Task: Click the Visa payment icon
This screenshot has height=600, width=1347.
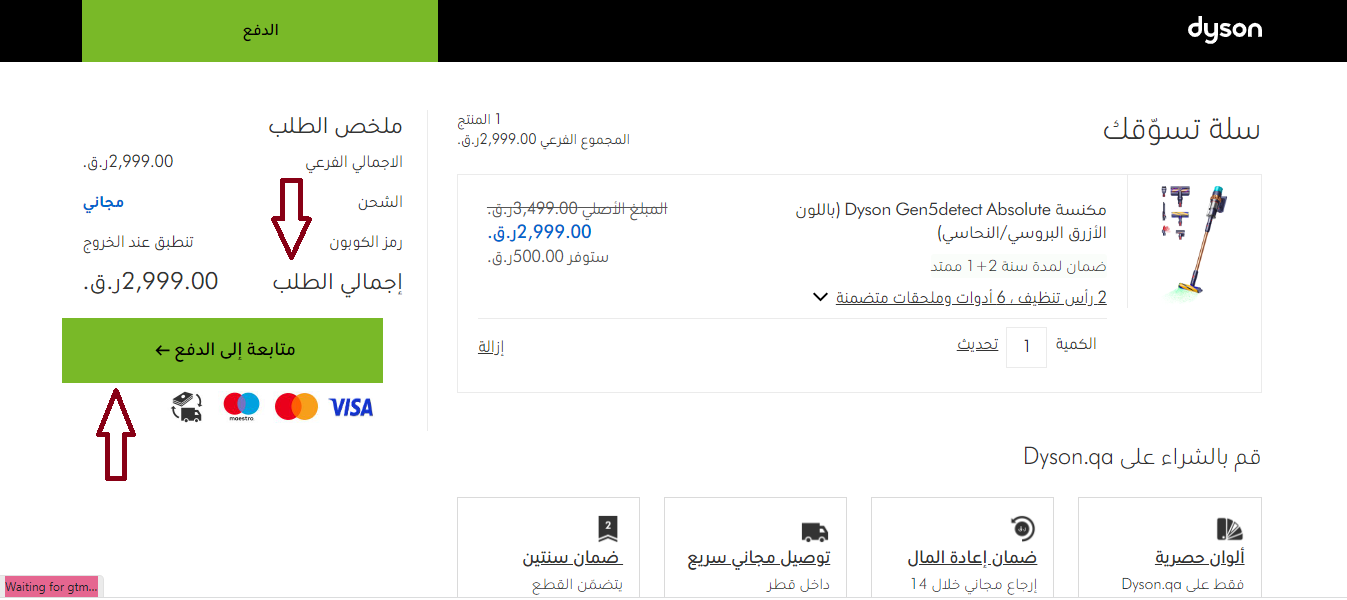Action: [351, 406]
